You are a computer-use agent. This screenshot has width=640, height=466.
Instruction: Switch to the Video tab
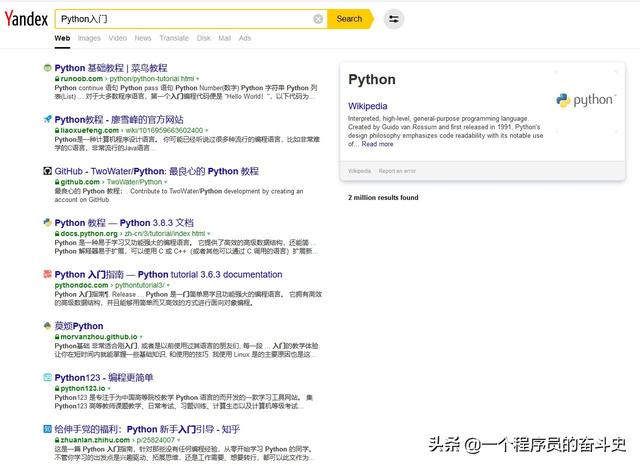(118, 38)
